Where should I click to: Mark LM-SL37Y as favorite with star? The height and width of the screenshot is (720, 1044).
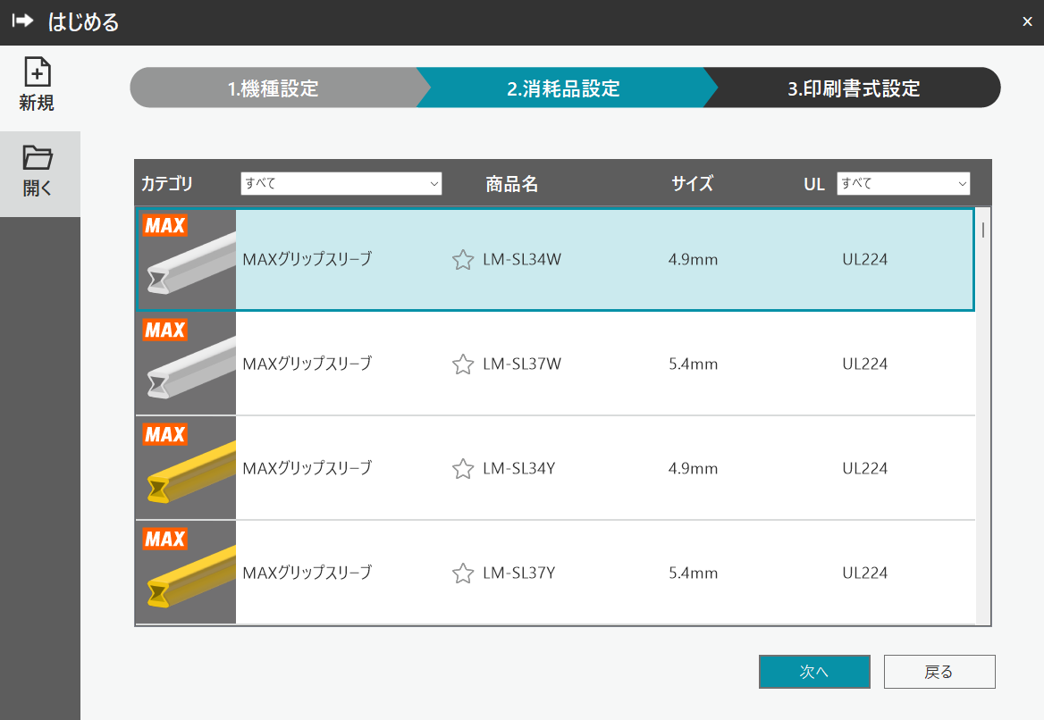pyautogui.click(x=462, y=574)
